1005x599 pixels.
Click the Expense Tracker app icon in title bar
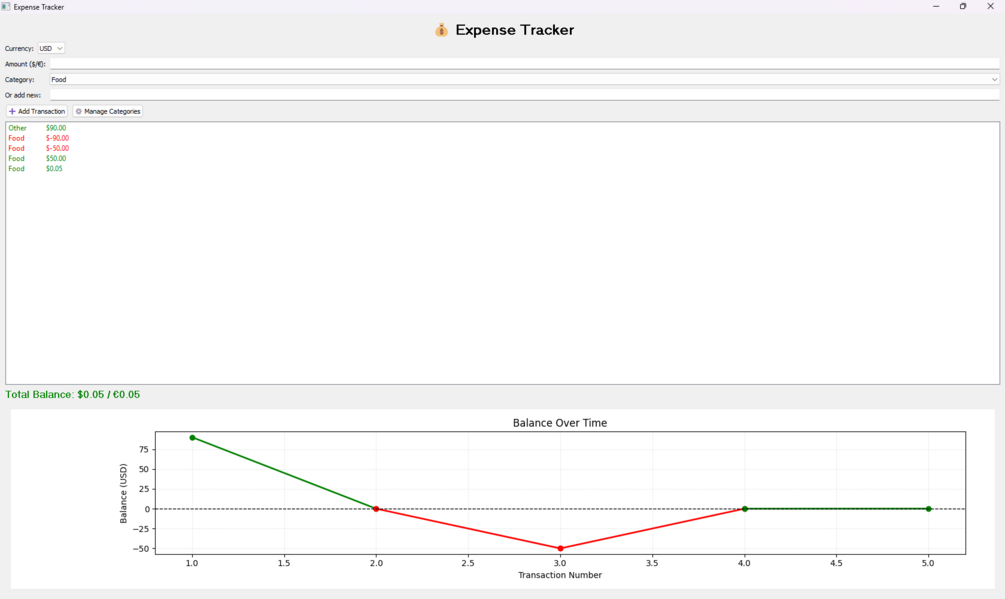(6, 7)
